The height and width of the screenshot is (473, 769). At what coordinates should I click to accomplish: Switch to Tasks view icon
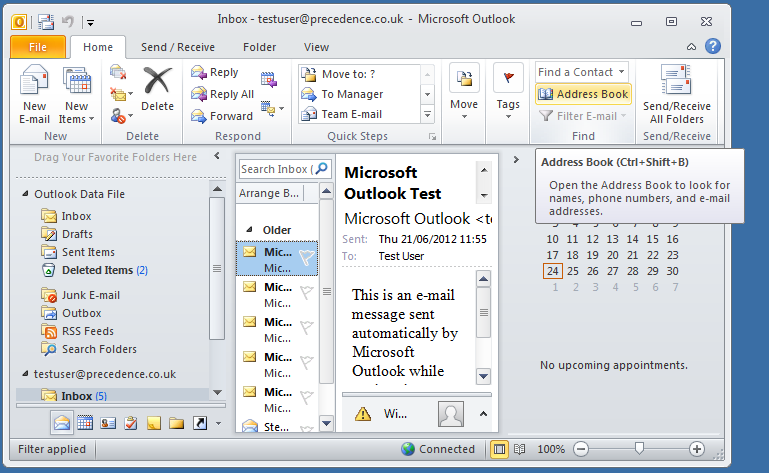click(x=130, y=422)
